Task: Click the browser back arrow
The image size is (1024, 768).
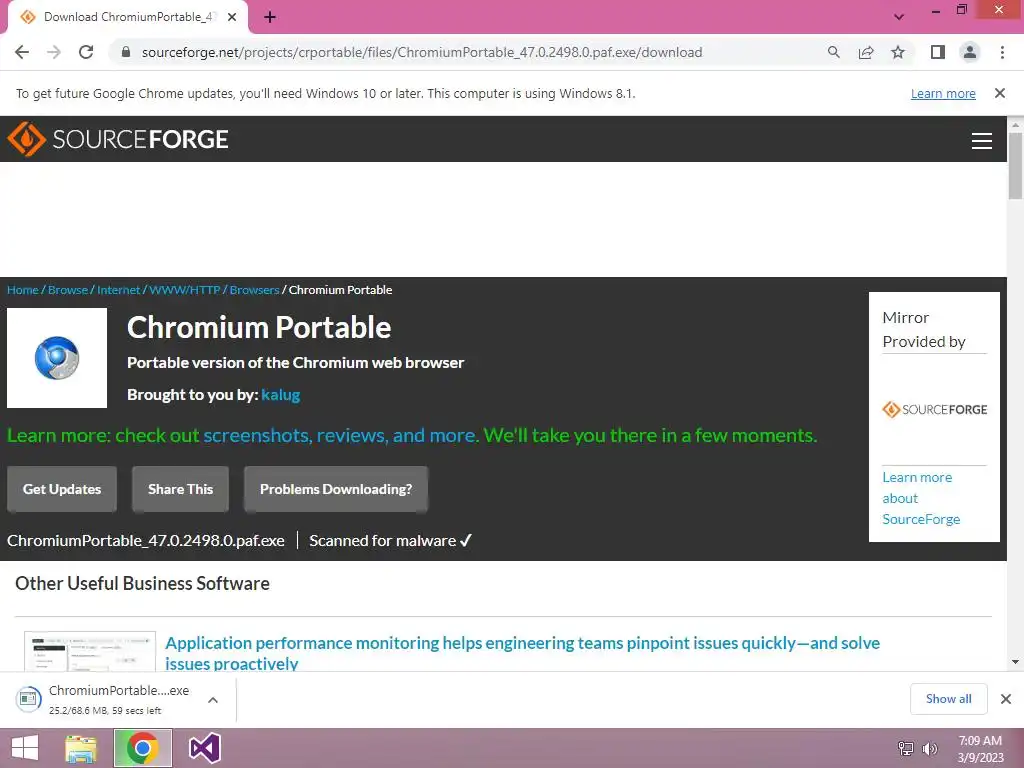Action: point(22,52)
